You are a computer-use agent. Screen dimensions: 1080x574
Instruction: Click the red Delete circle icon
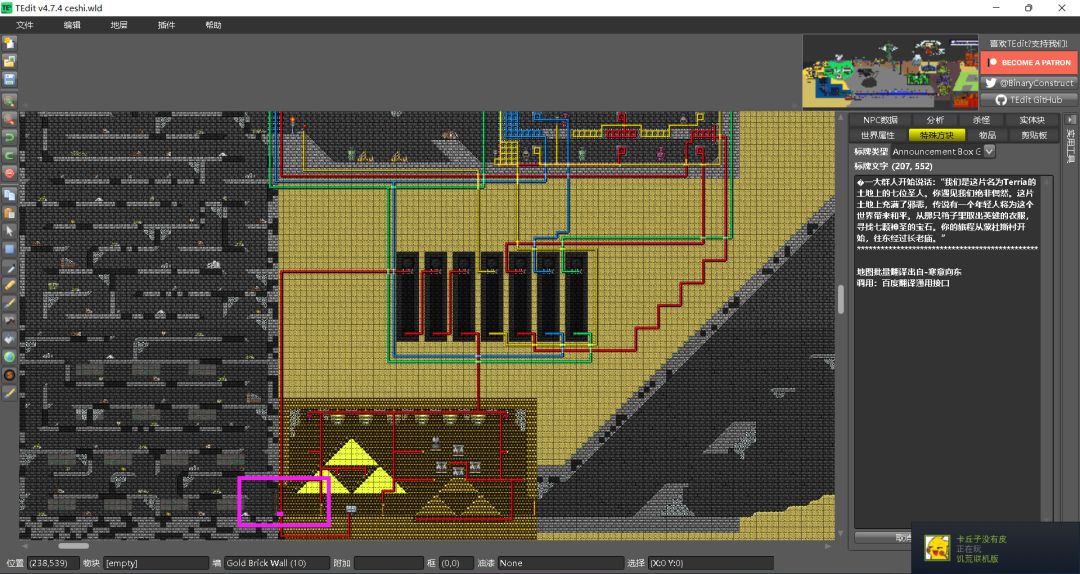click(x=9, y=173)
